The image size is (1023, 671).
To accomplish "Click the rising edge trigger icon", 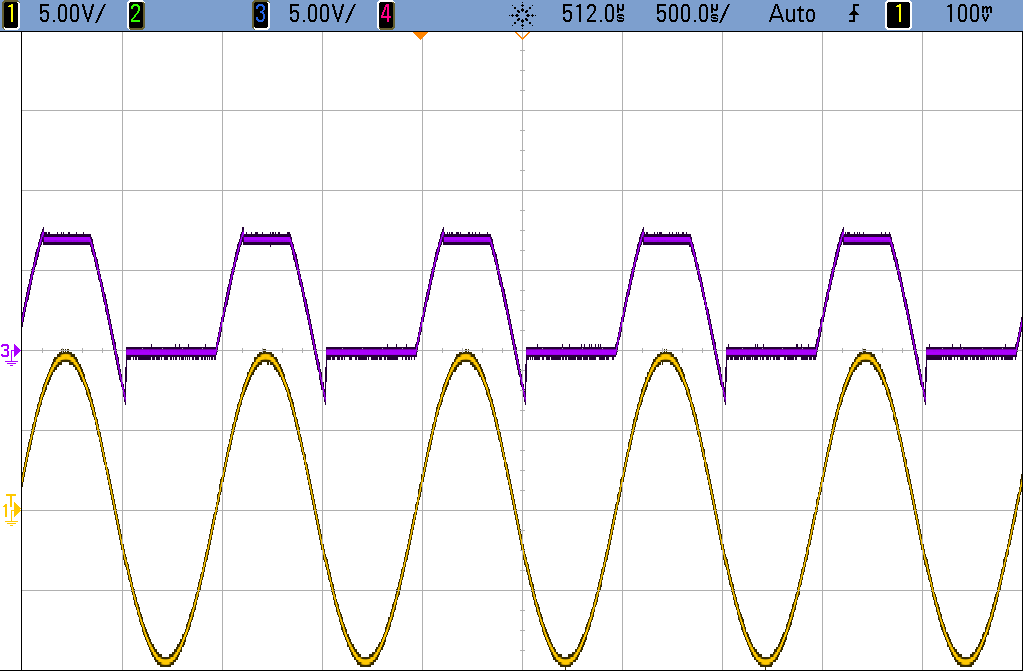I will tap(854, 14).
